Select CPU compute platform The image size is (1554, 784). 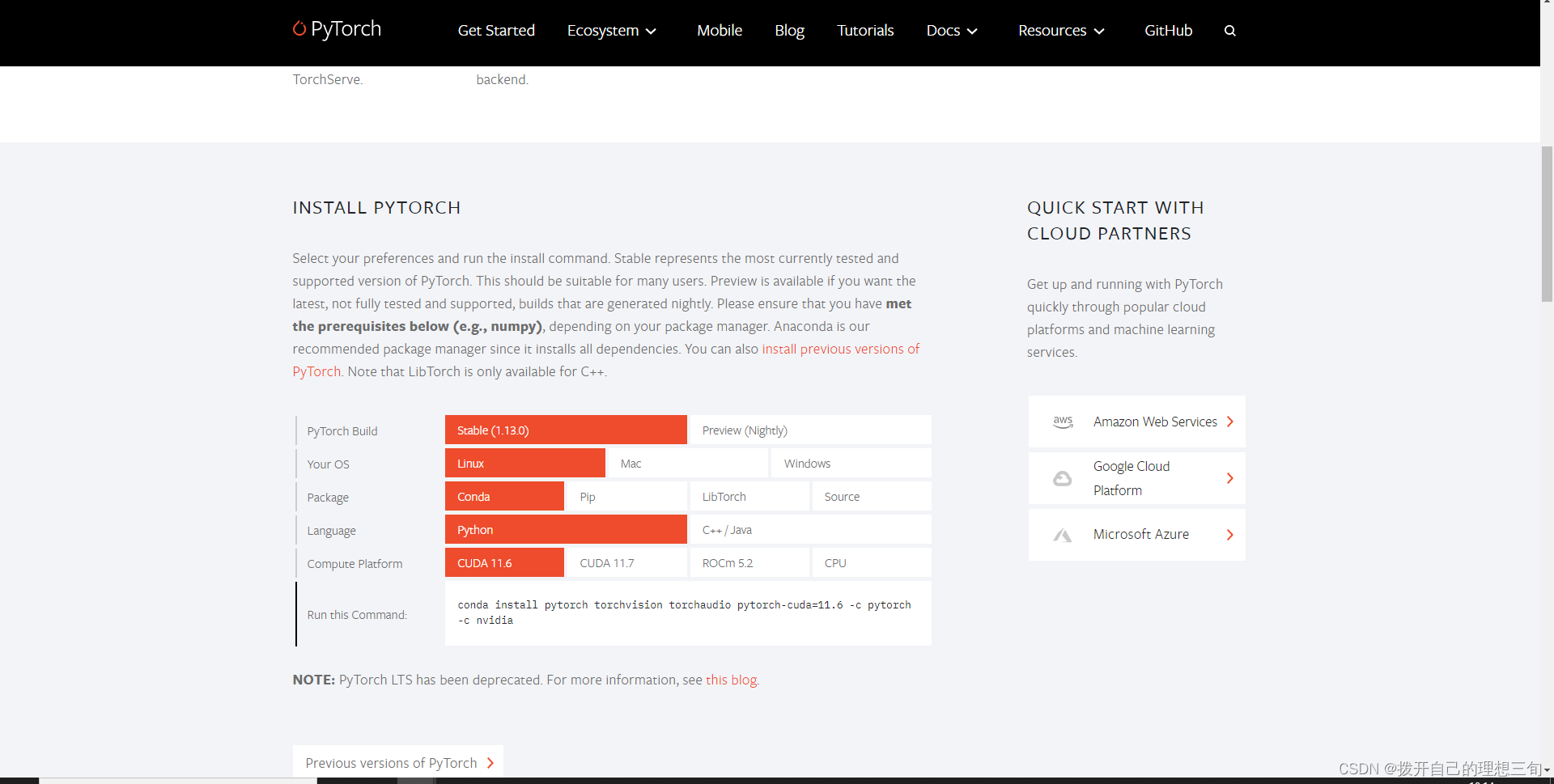(872, 563)
